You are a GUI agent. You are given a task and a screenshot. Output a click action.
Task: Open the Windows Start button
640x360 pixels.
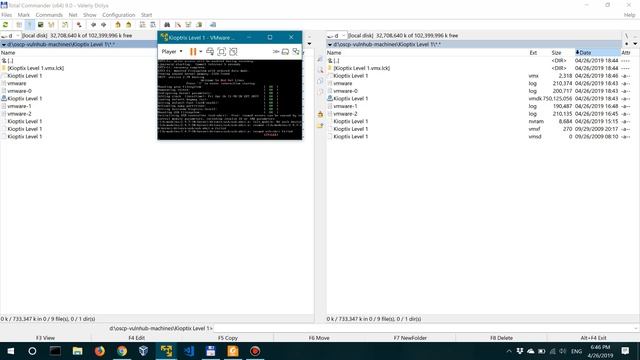coord(11,351)
